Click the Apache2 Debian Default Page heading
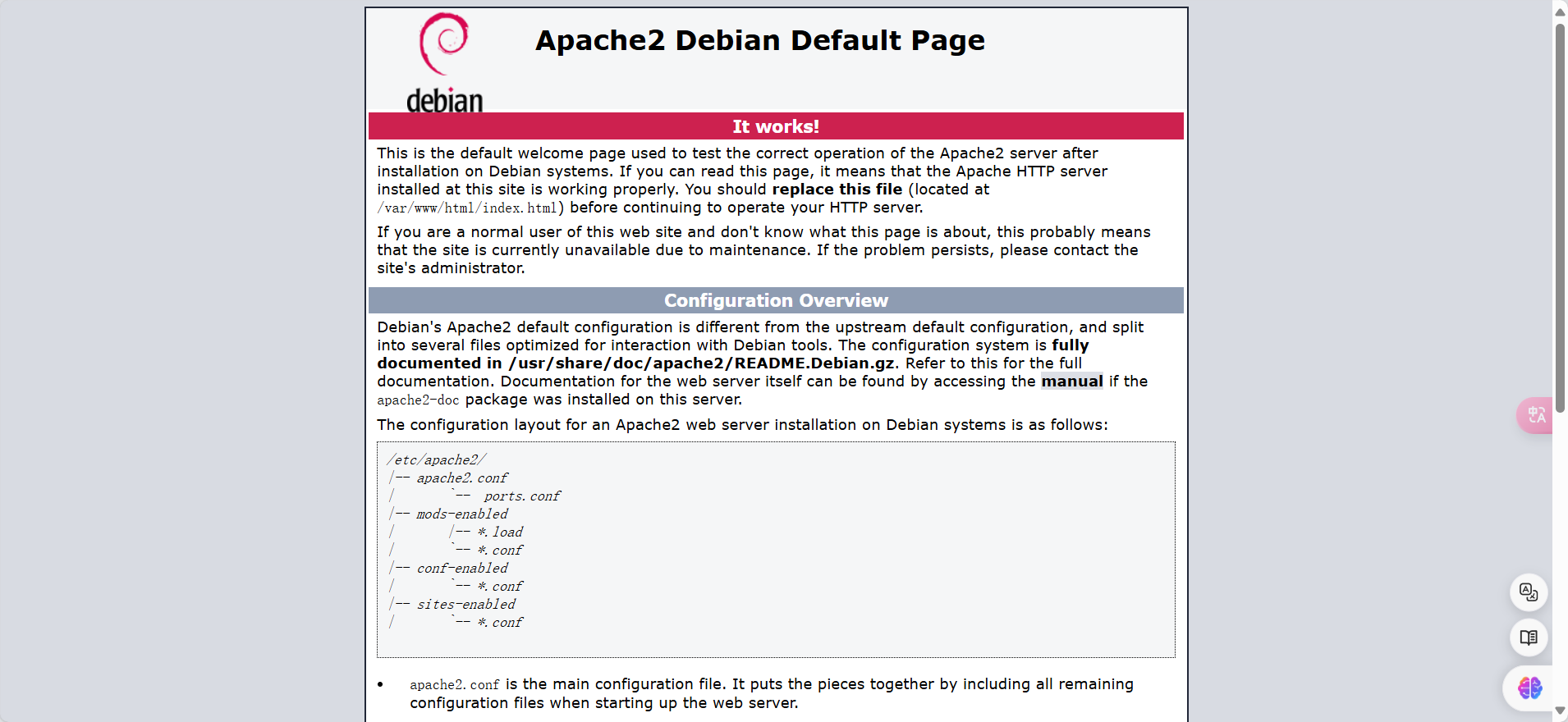Viewport: 1568px width, 722px height. pyautogui.click(x=760, y=41)
